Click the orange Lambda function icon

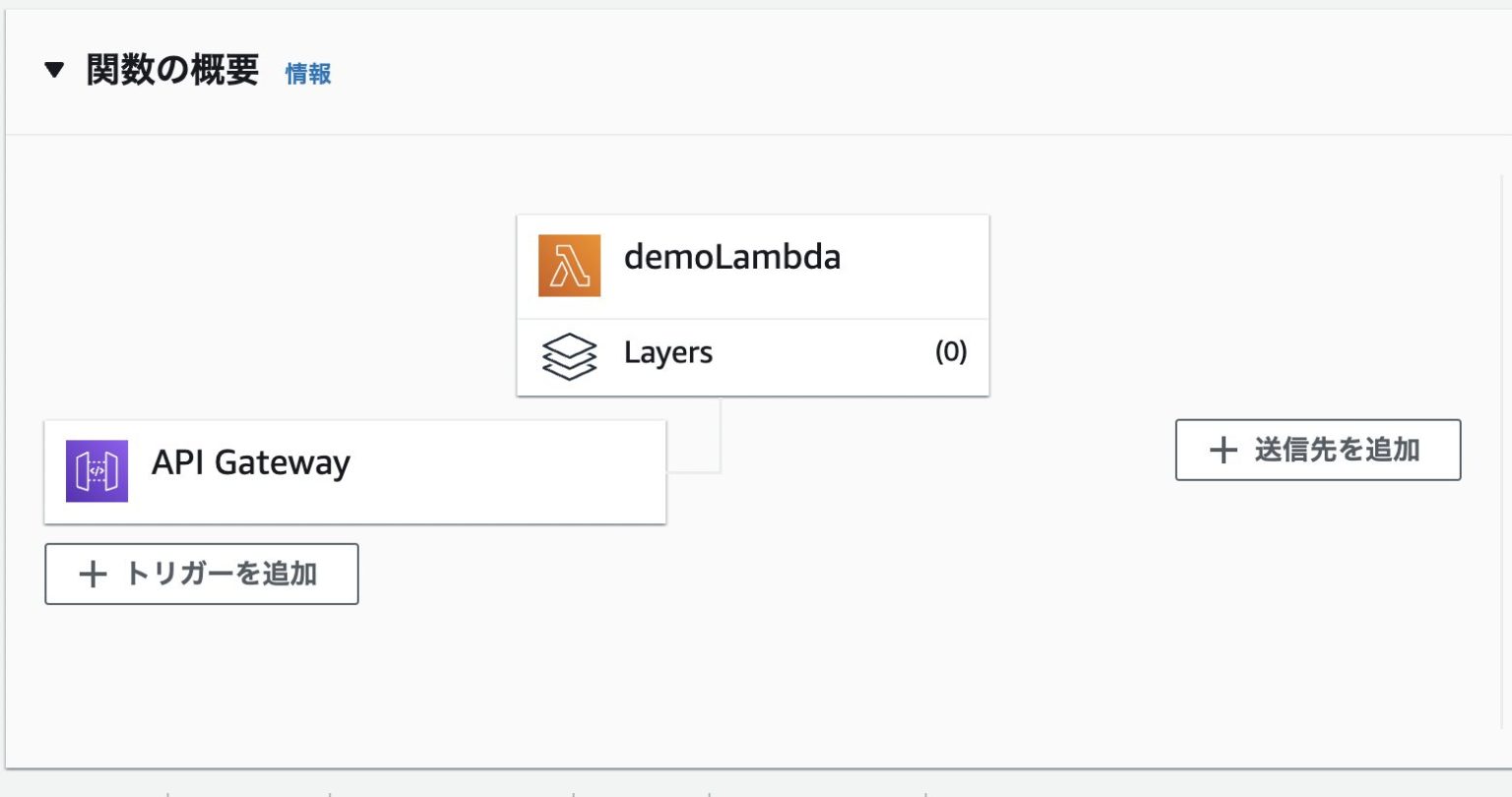569,265
